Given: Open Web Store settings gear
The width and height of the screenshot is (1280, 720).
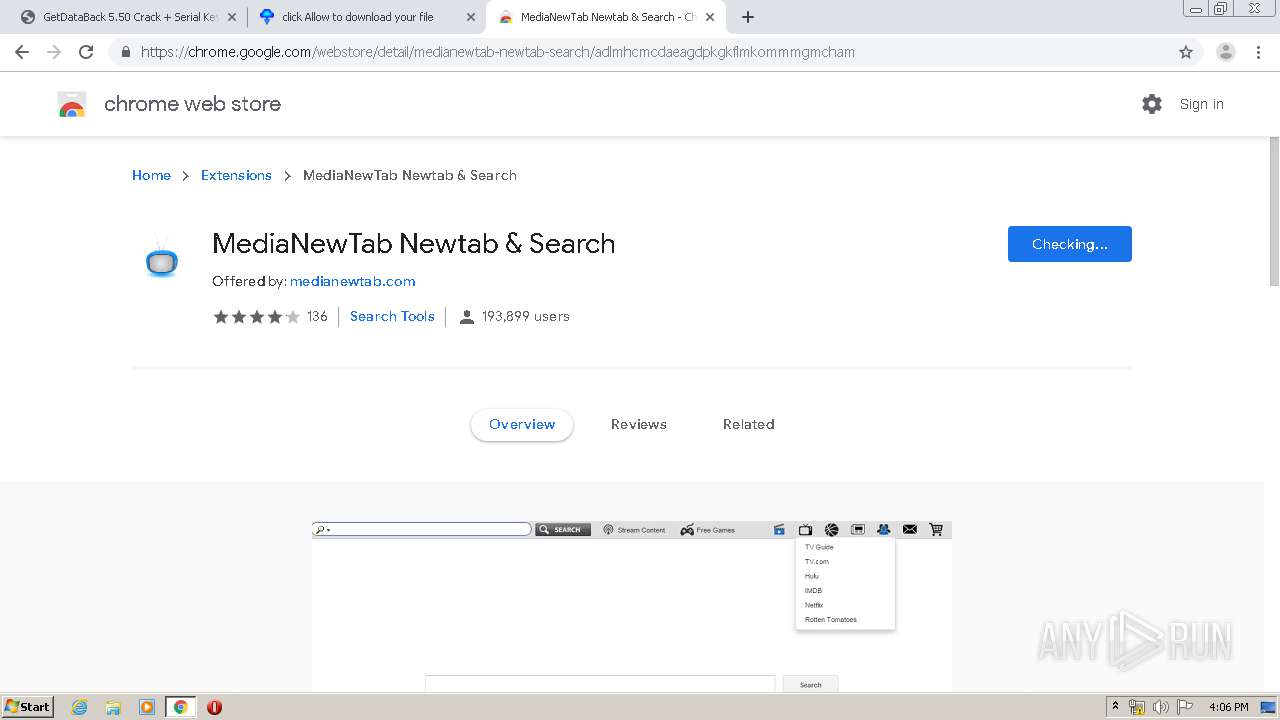Looking at the screenshot, I should click(1152, 104).
